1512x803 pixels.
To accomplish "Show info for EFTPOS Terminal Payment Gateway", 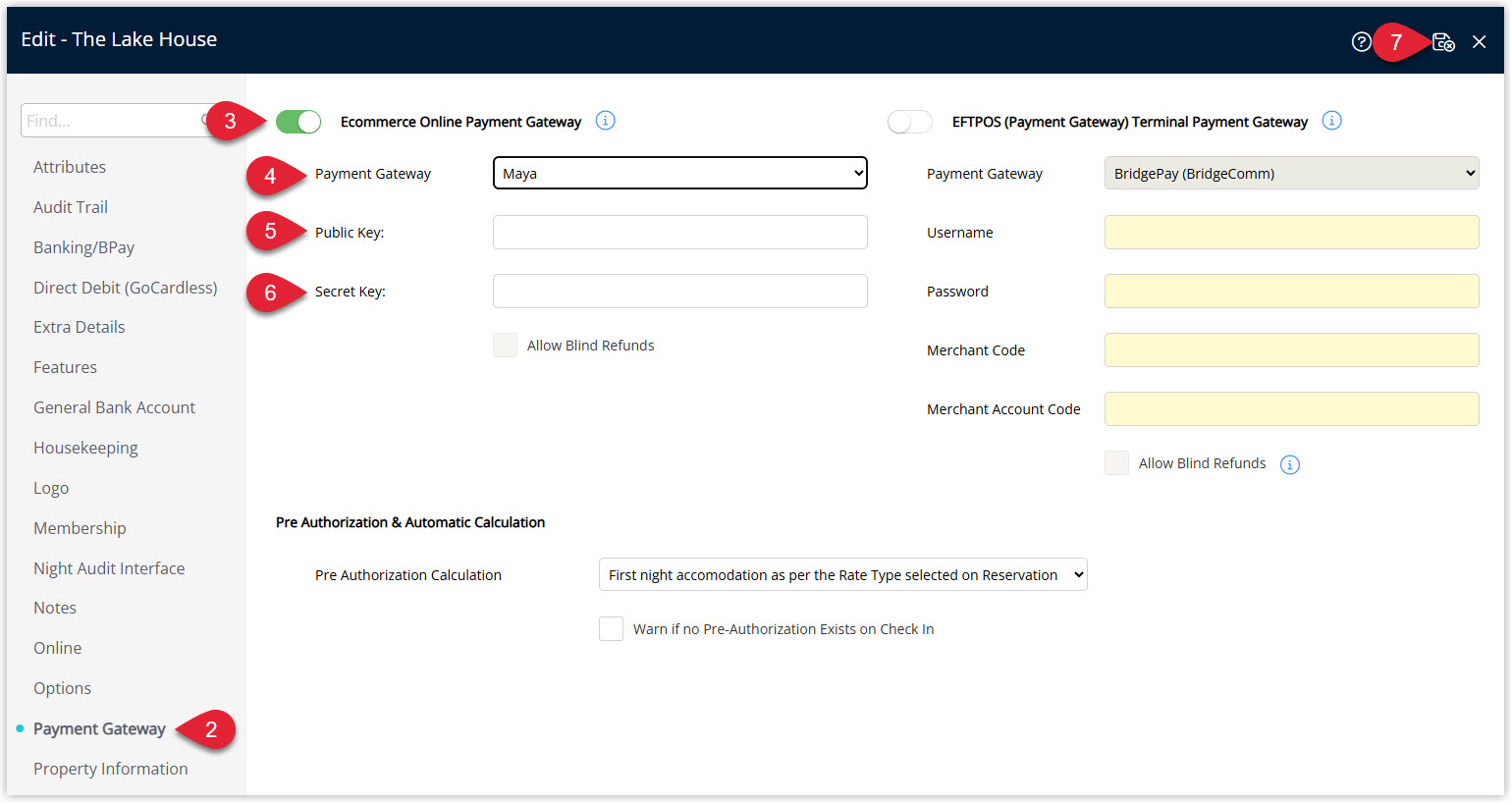I will click(x=1331, y=121).
